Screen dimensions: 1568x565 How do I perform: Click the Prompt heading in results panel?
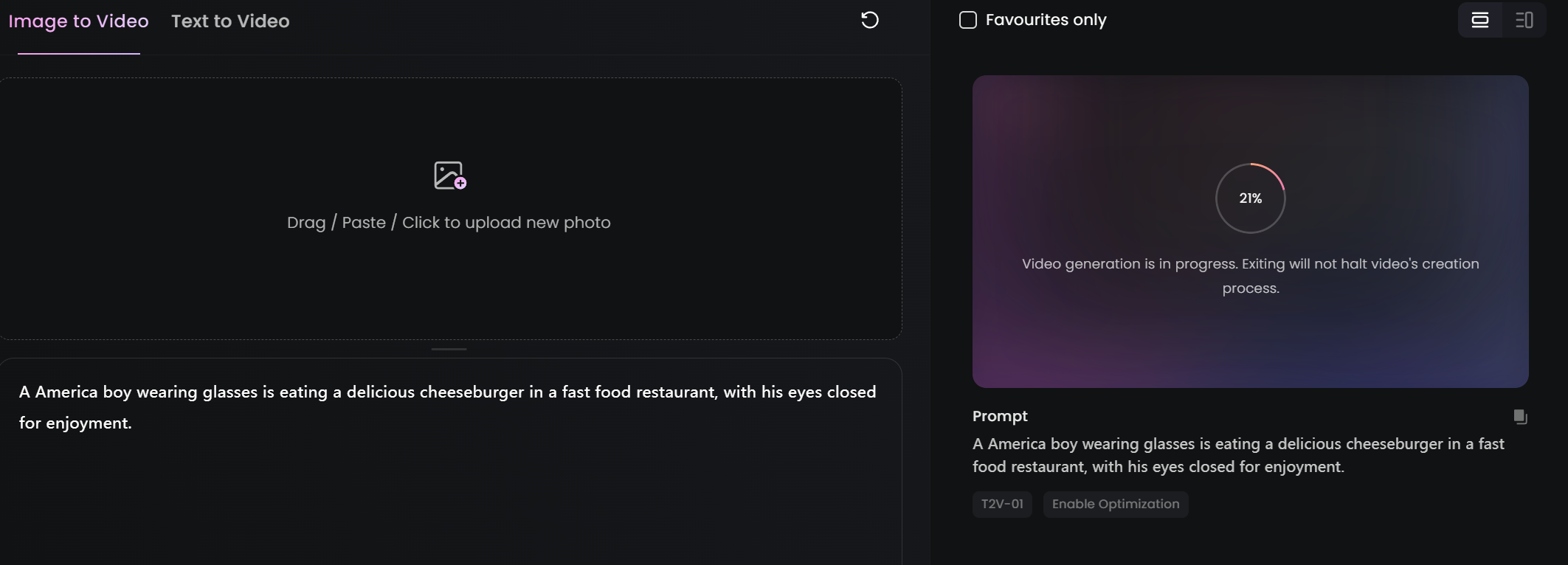click(x=1000, y=416)
